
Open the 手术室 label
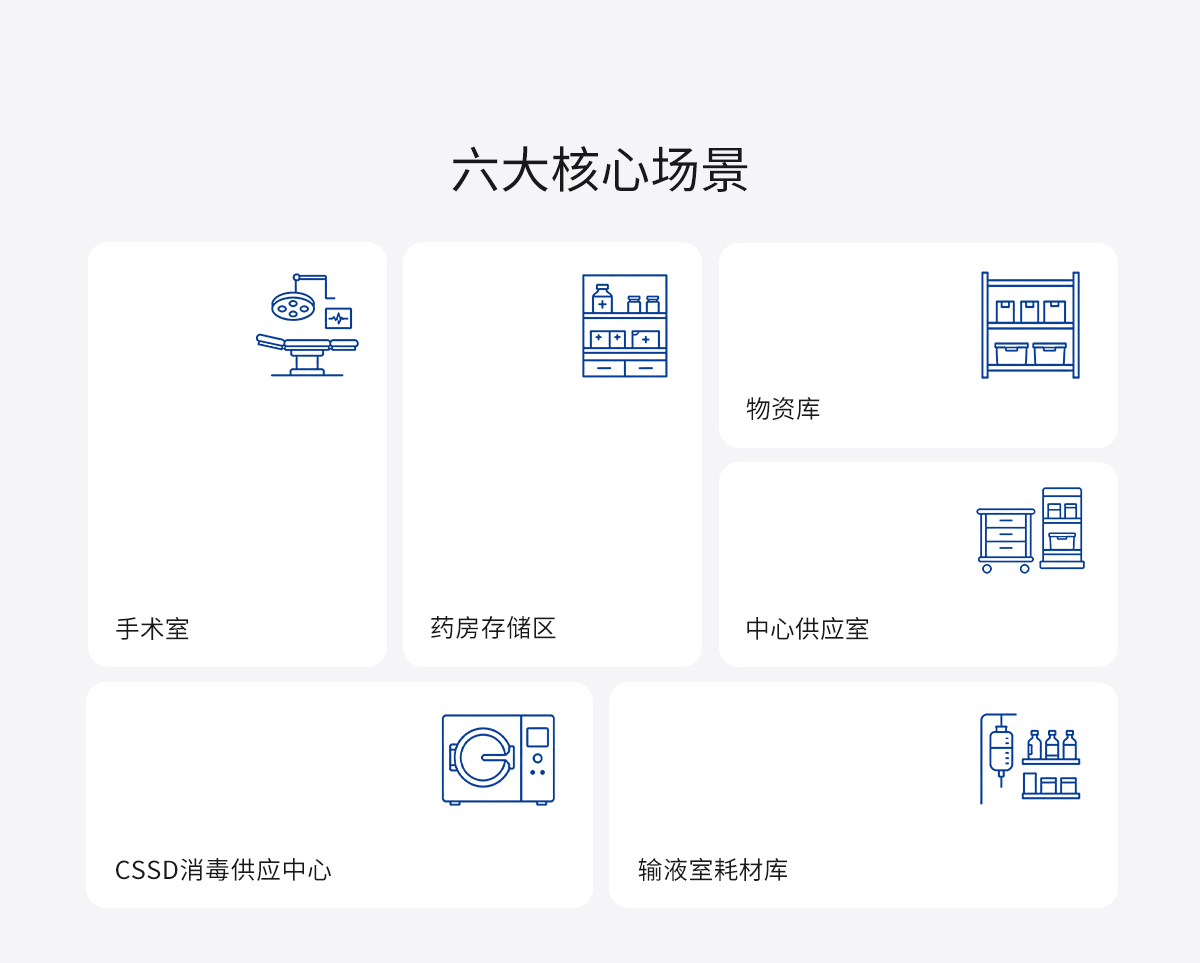152,629
